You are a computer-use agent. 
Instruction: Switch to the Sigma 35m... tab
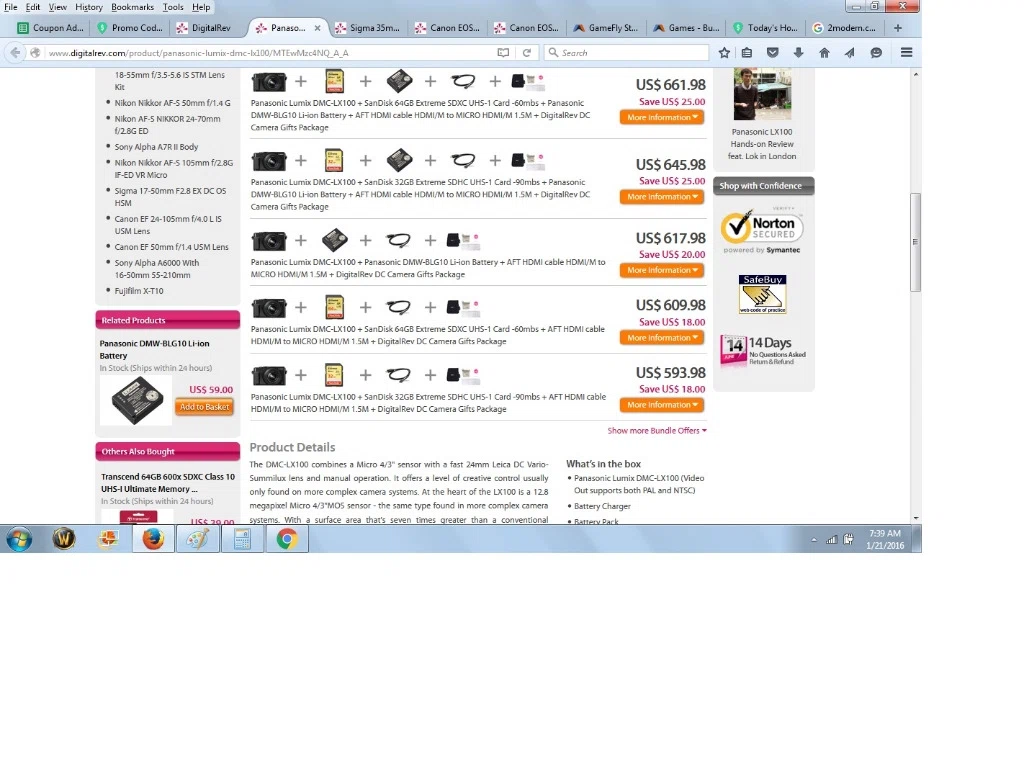point(367,28)
